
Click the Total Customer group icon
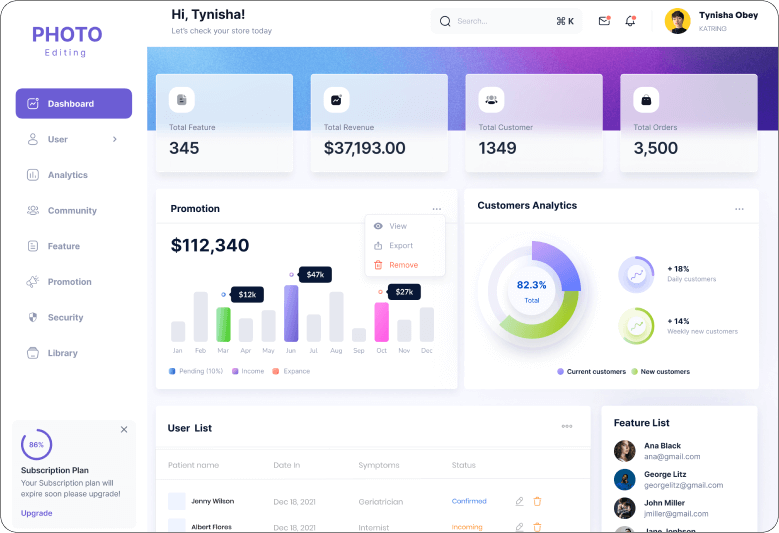(491, 100)
